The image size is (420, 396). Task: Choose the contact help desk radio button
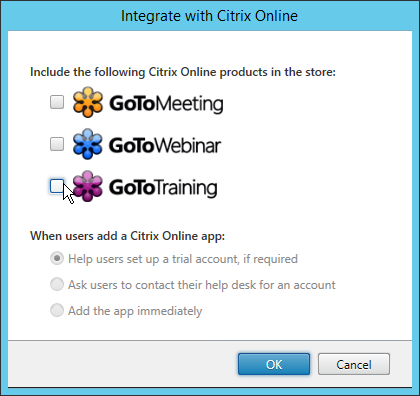57,285
